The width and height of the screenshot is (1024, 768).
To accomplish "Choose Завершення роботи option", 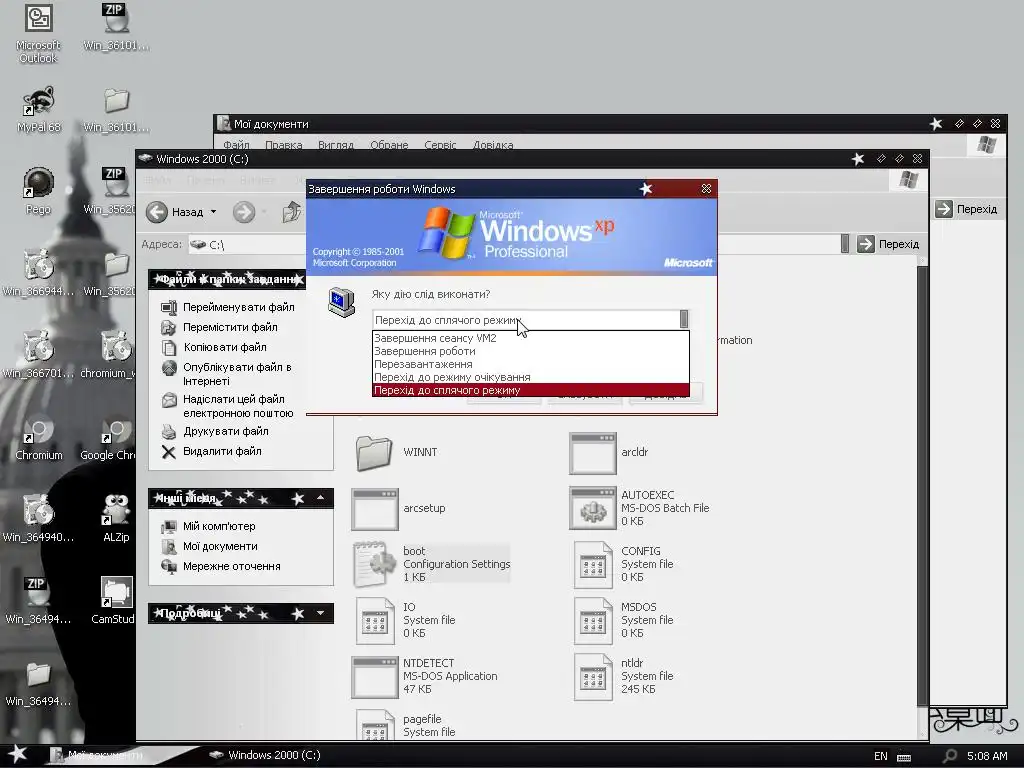I will (x=530, y=351).
